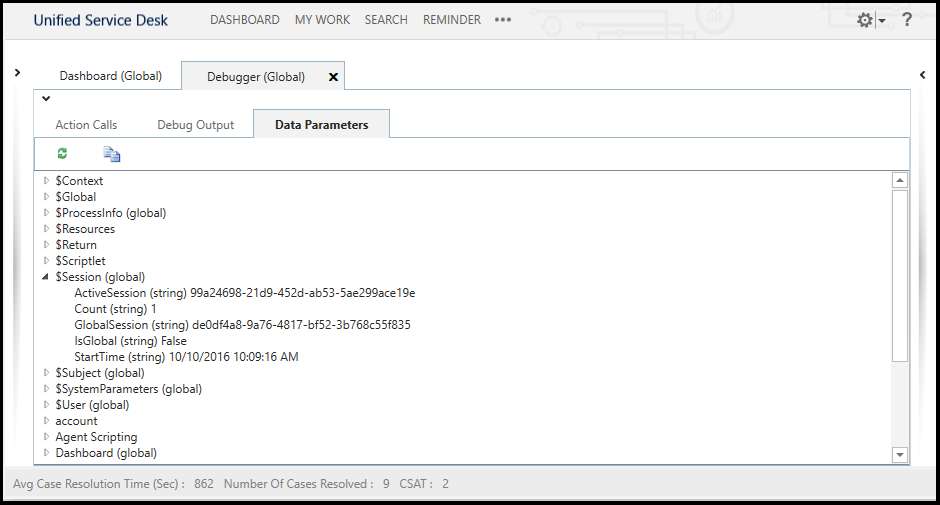Select the $Resources label
The height and width of the screenshot is (505, 940).
[x=85, y=229]
